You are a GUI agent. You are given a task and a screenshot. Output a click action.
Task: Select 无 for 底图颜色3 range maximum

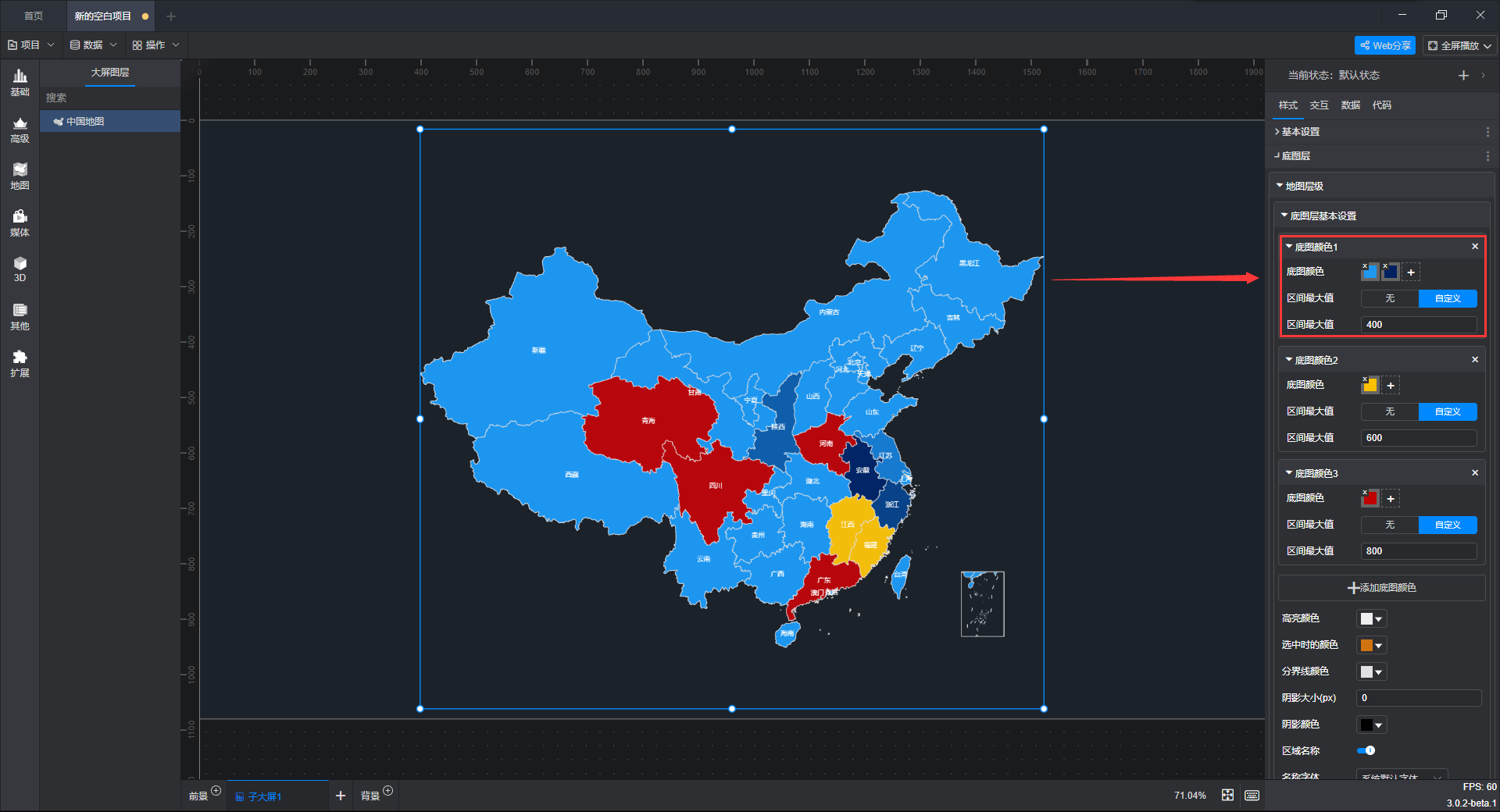(x=1390, y=525)
